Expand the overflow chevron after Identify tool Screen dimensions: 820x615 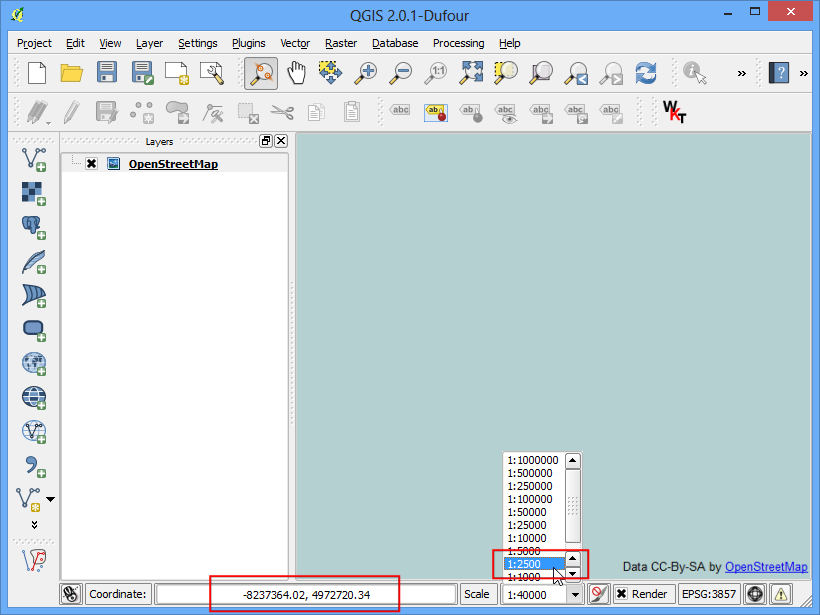point(742,73)
